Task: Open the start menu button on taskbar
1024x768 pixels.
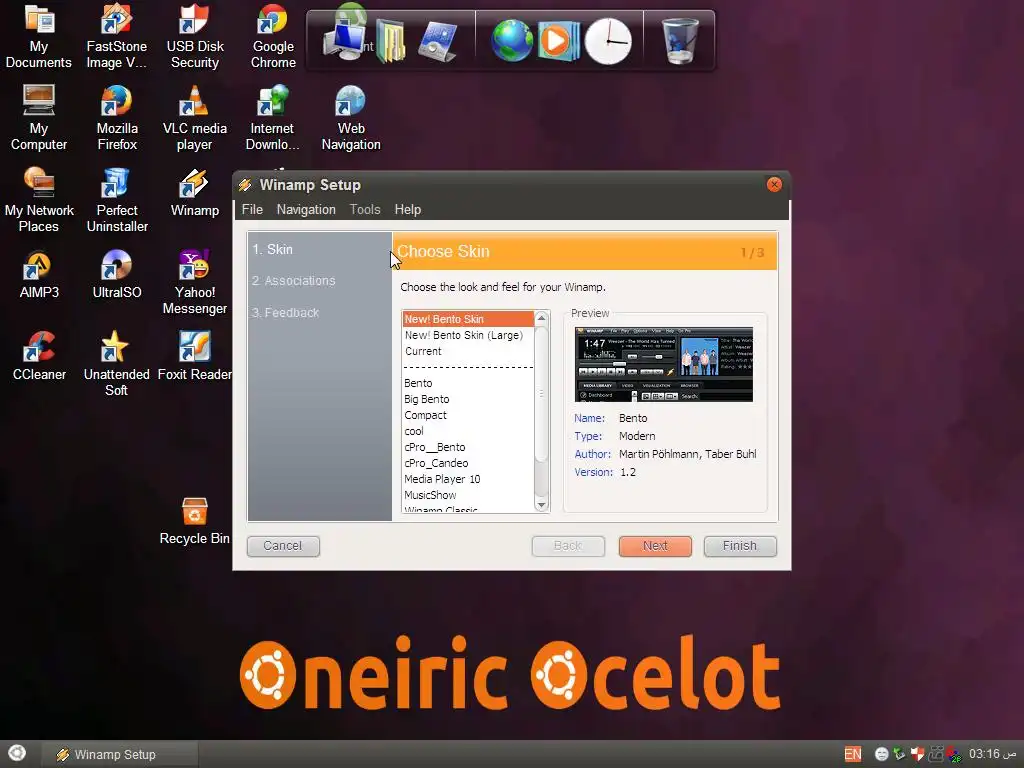Action: point(17,753)
